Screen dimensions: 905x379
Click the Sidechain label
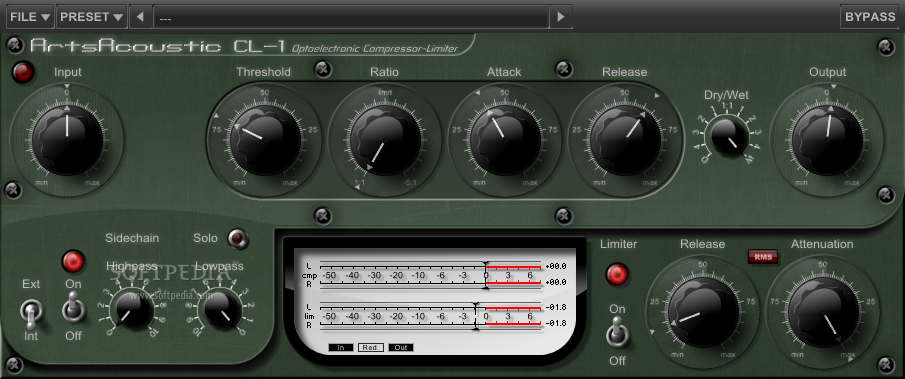click(132, 238)
